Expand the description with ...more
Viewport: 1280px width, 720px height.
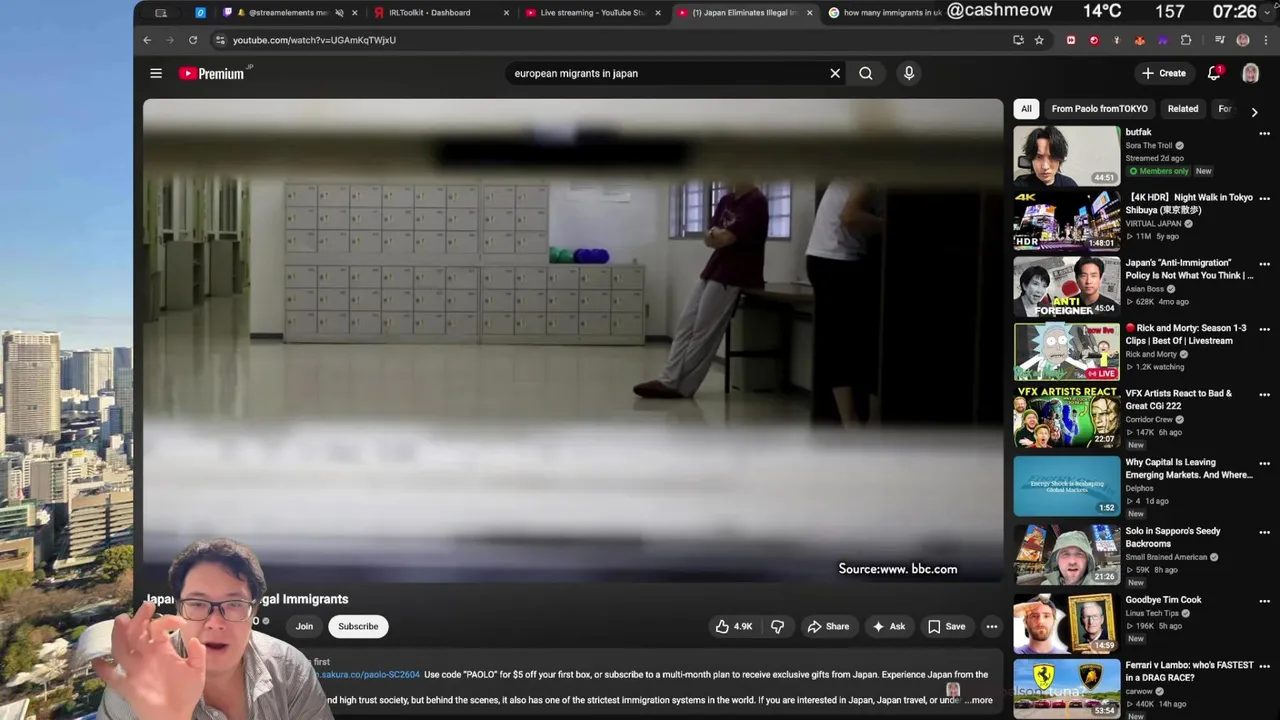tap(978, 700)
